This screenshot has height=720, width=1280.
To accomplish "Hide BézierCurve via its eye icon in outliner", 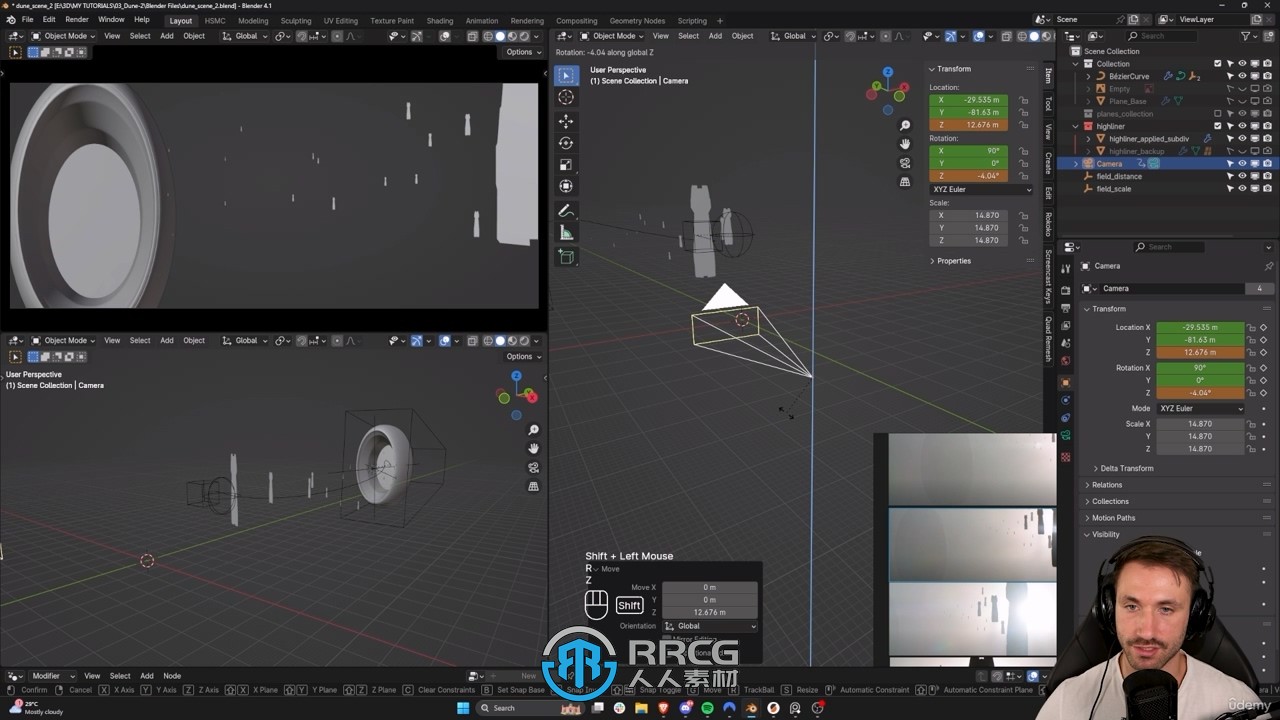I will [1242, 76].
